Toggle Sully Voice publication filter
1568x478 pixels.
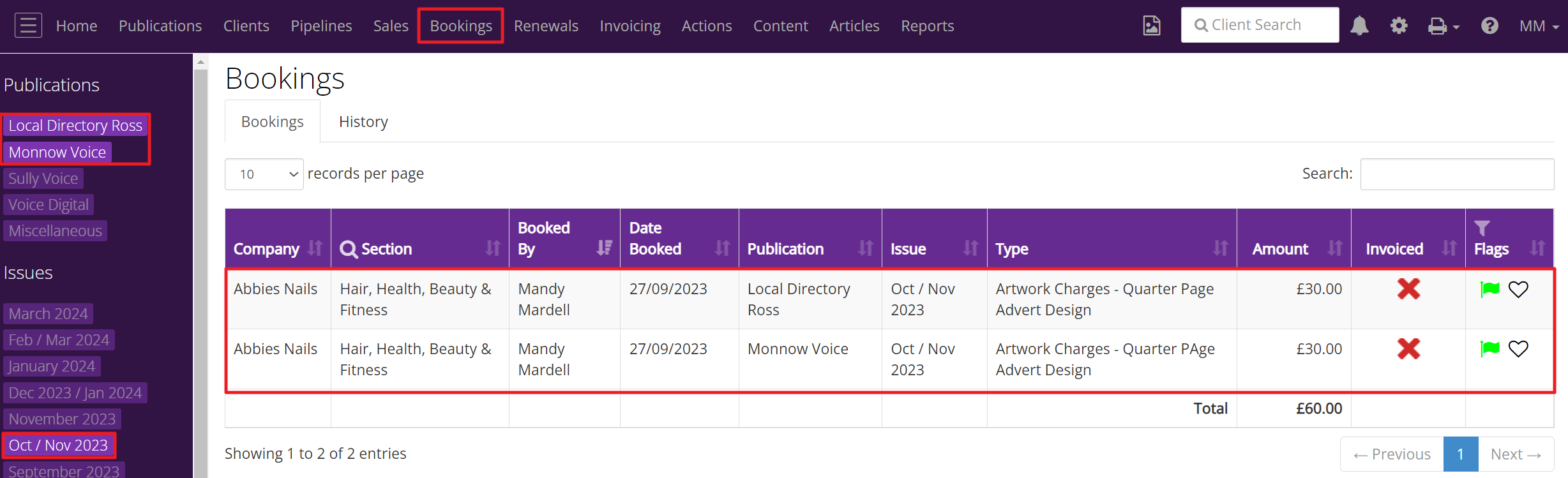[x=43, y=179]
